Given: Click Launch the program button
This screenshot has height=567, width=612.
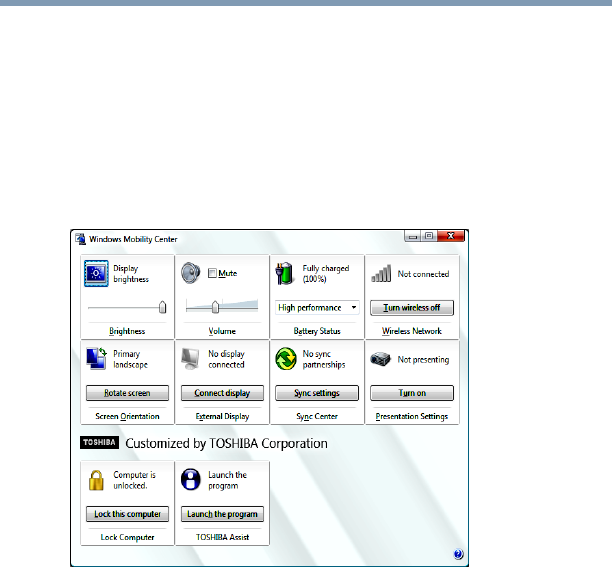Looking at the screenshot, I should 222,514.
